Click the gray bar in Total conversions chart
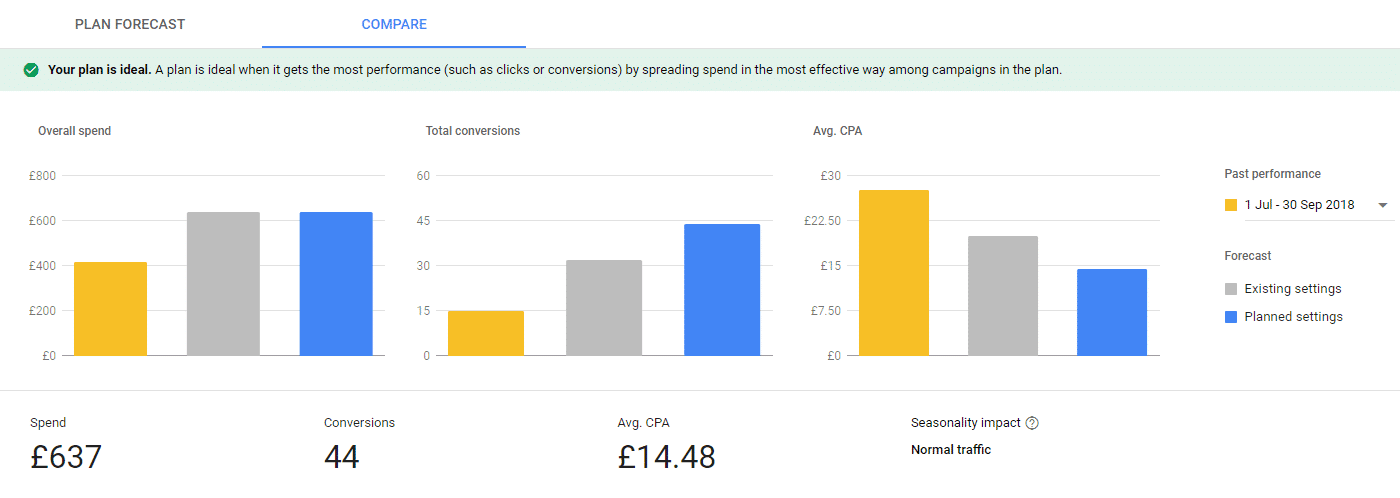 click(604, 308)
